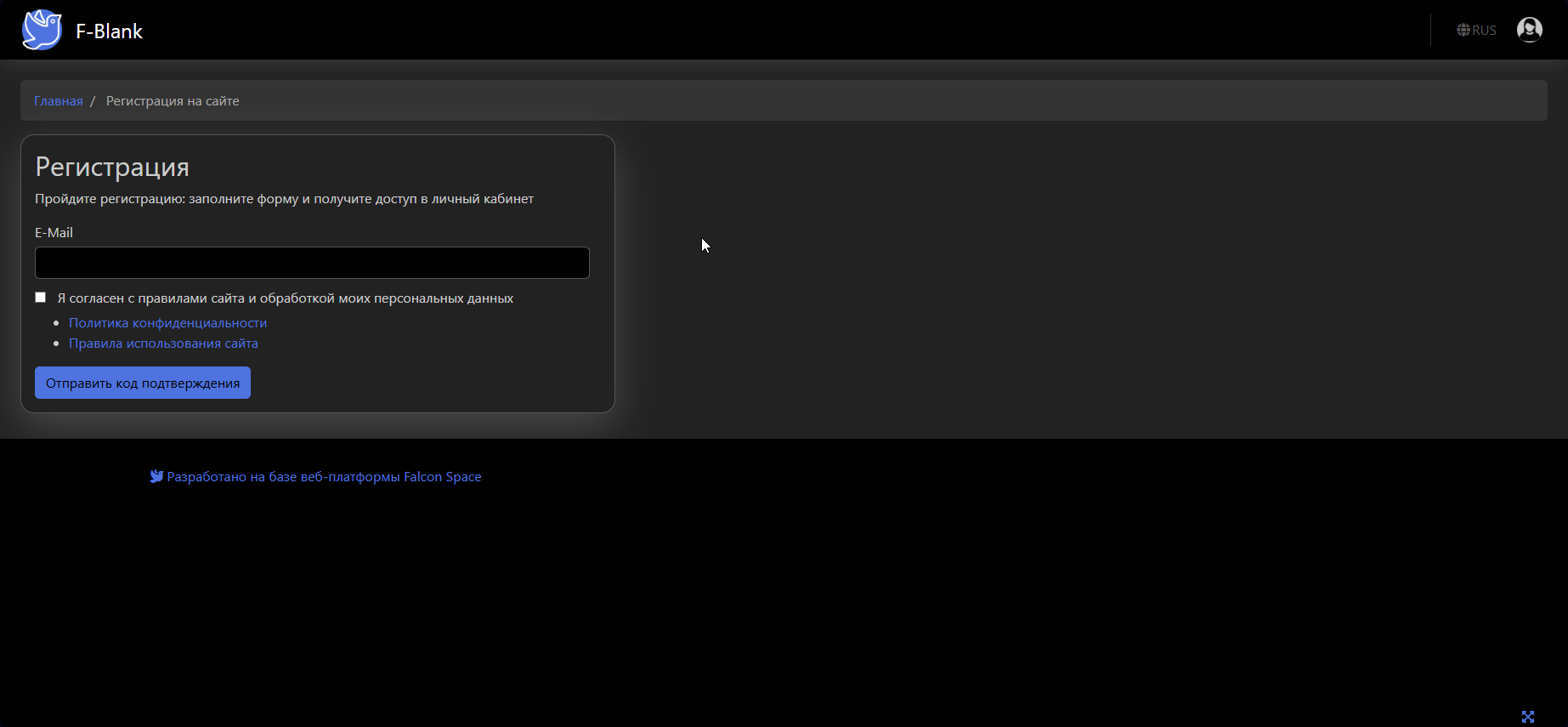Follow the Разработано на базе Falcon Space link
This screenshot has width=1568, height=727.
(324, 477)
